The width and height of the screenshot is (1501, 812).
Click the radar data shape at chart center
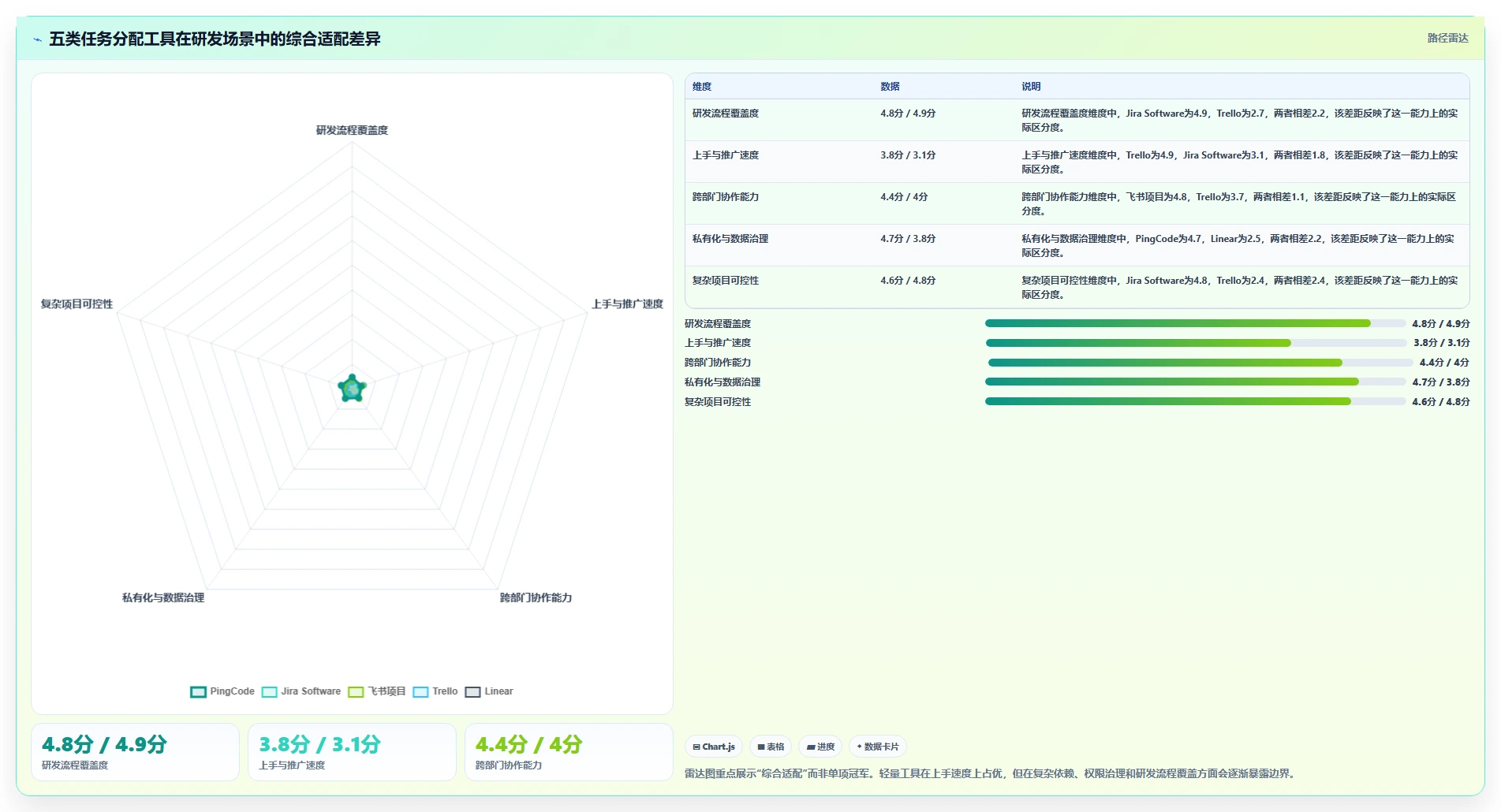352,389
